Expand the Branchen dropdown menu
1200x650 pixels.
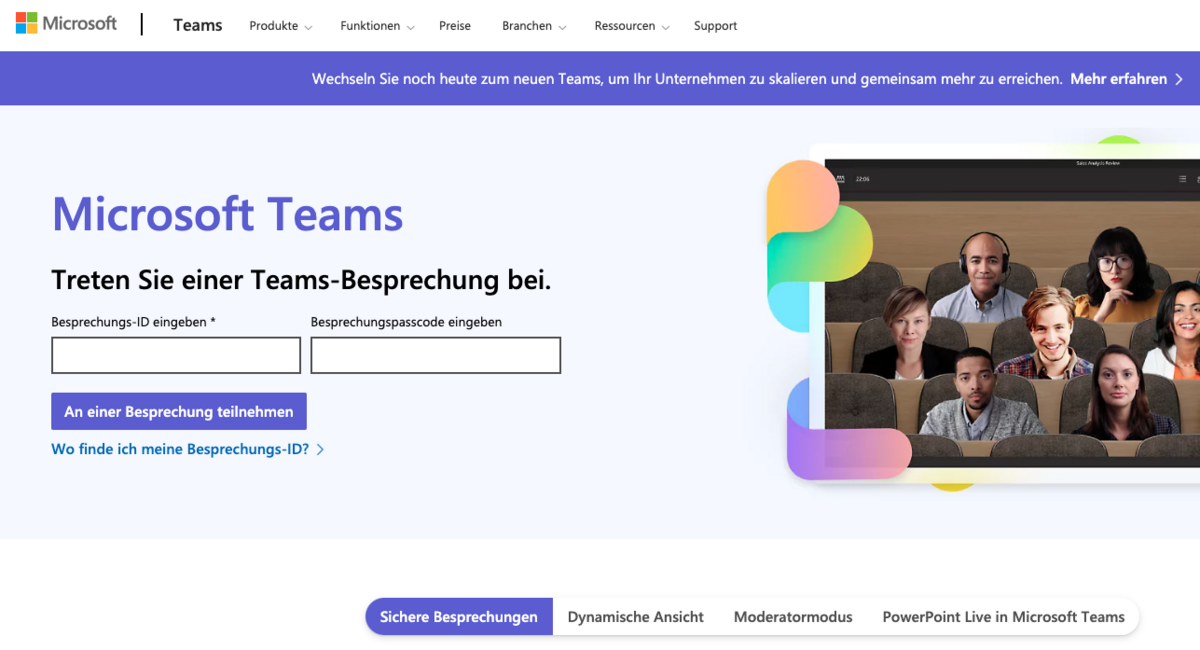tap(533, 26)
